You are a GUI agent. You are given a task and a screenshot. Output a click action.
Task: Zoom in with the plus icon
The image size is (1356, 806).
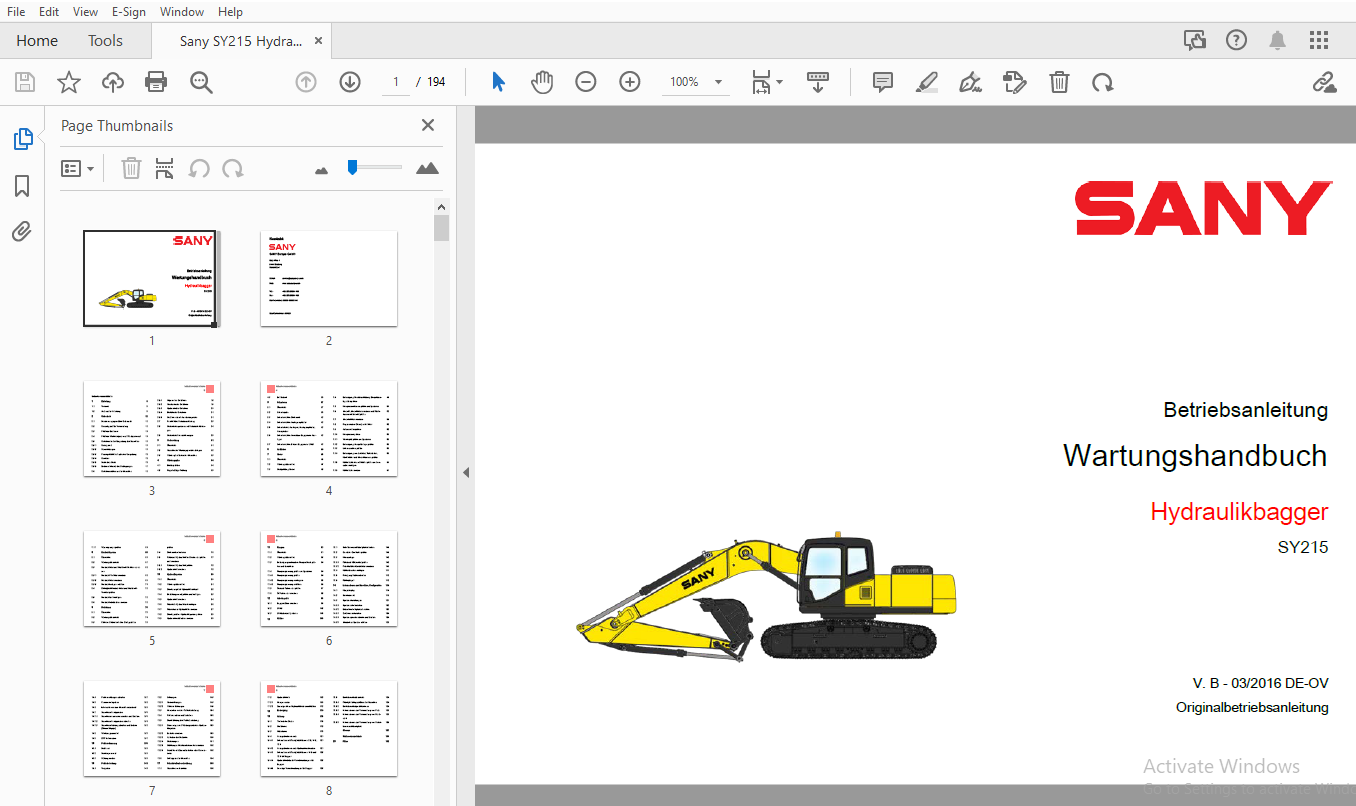[630, 82]
